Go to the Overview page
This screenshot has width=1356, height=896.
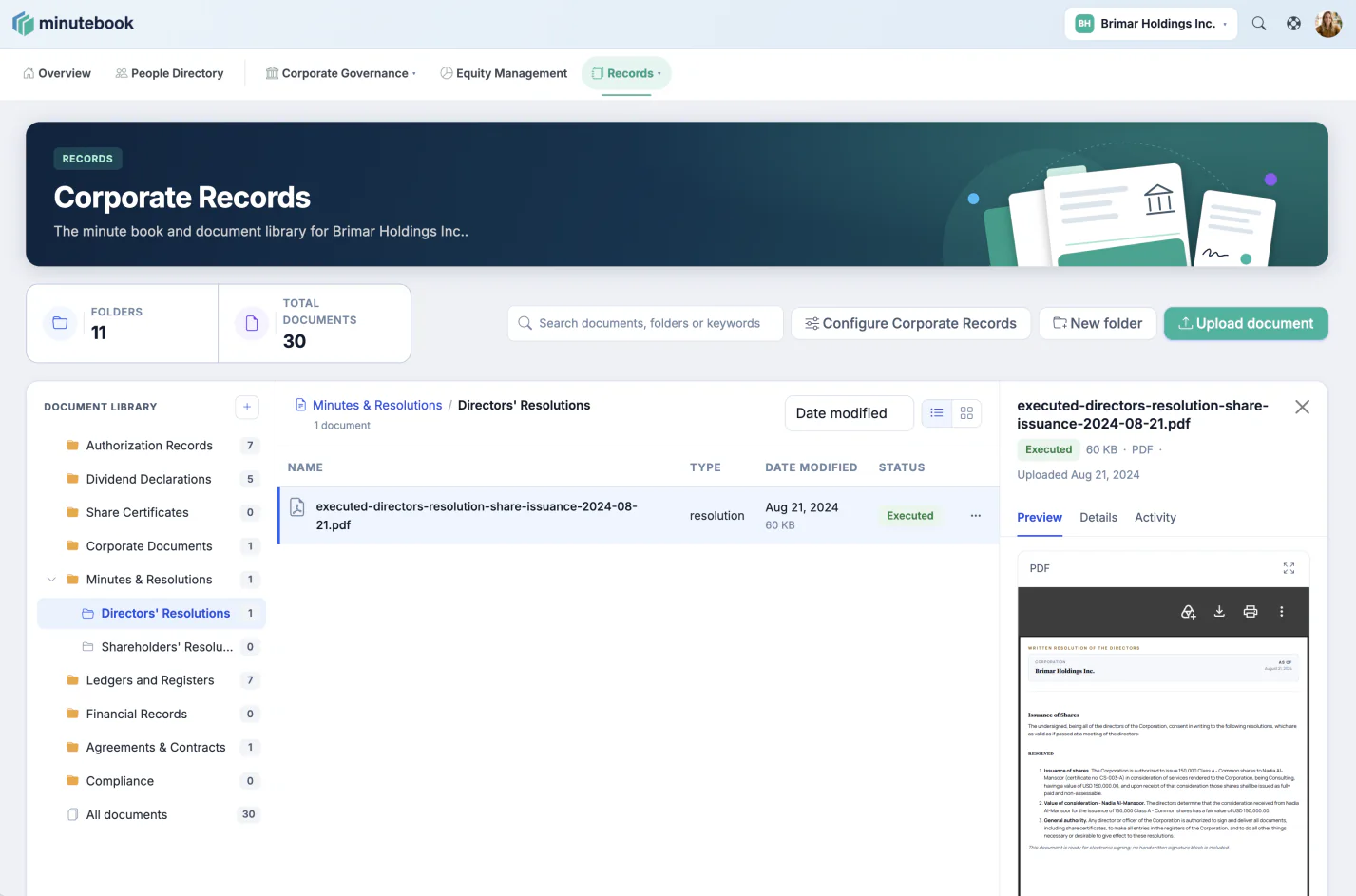pos(57,73)
